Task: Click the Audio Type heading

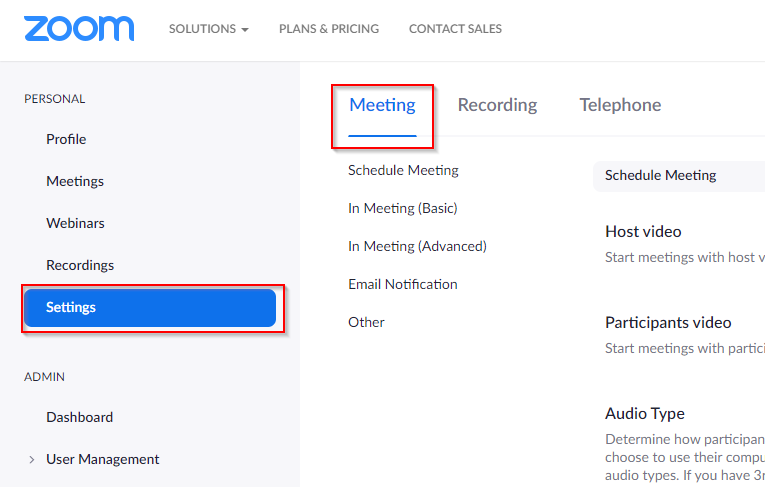Action: coord(644,414)
